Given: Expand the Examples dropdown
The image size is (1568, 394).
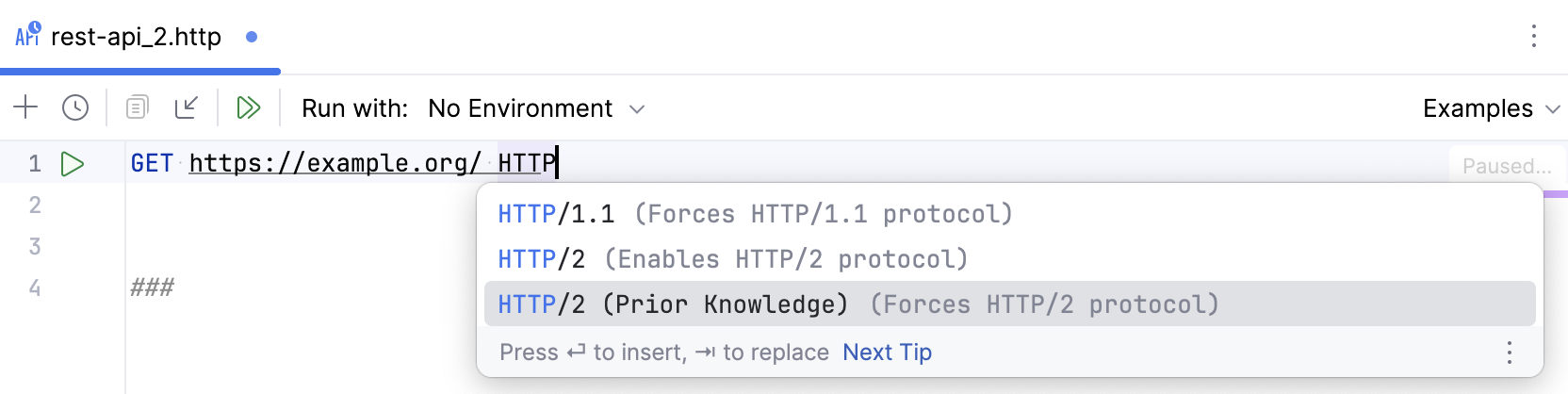Looking at the screenshot, I should pos(1491,108).
